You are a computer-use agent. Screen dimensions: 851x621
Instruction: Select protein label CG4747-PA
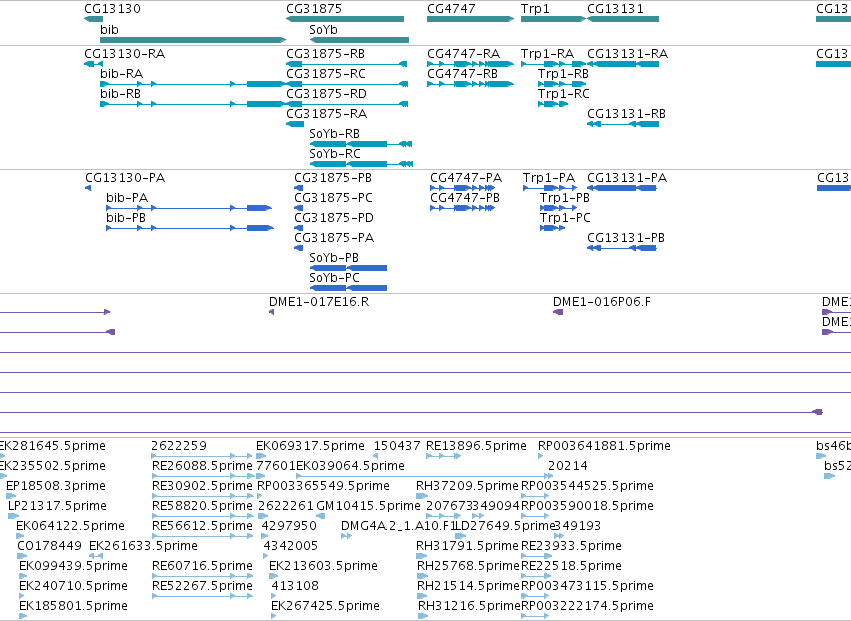[466, 178]
